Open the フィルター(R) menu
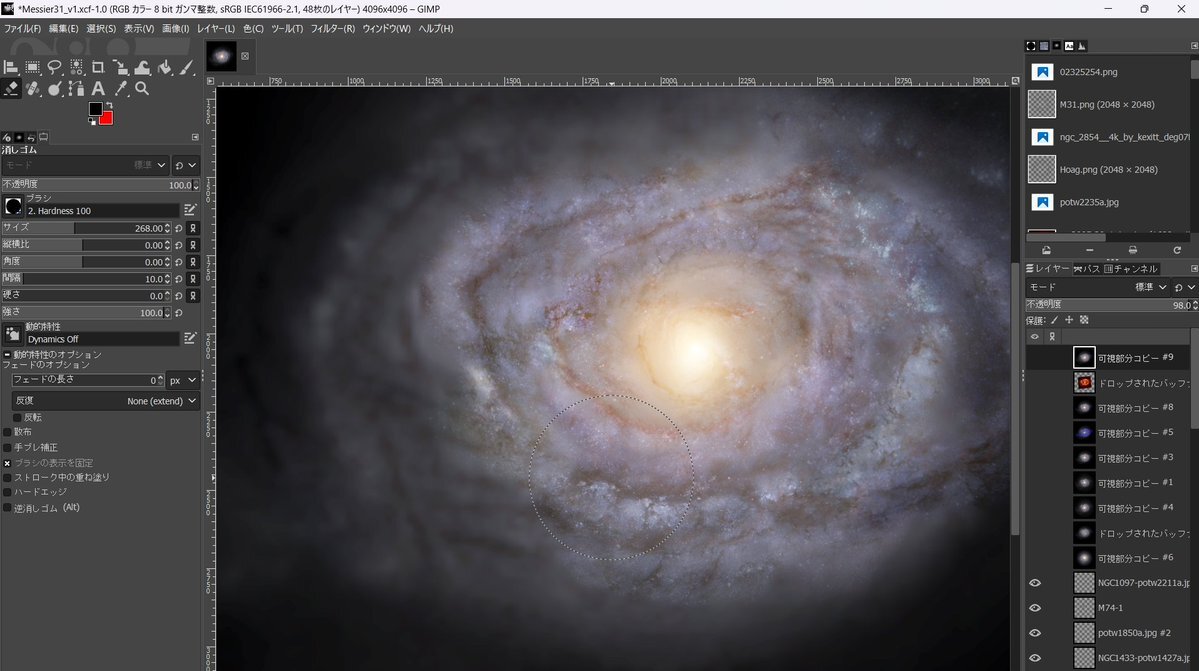 click(x=333, y=29)
